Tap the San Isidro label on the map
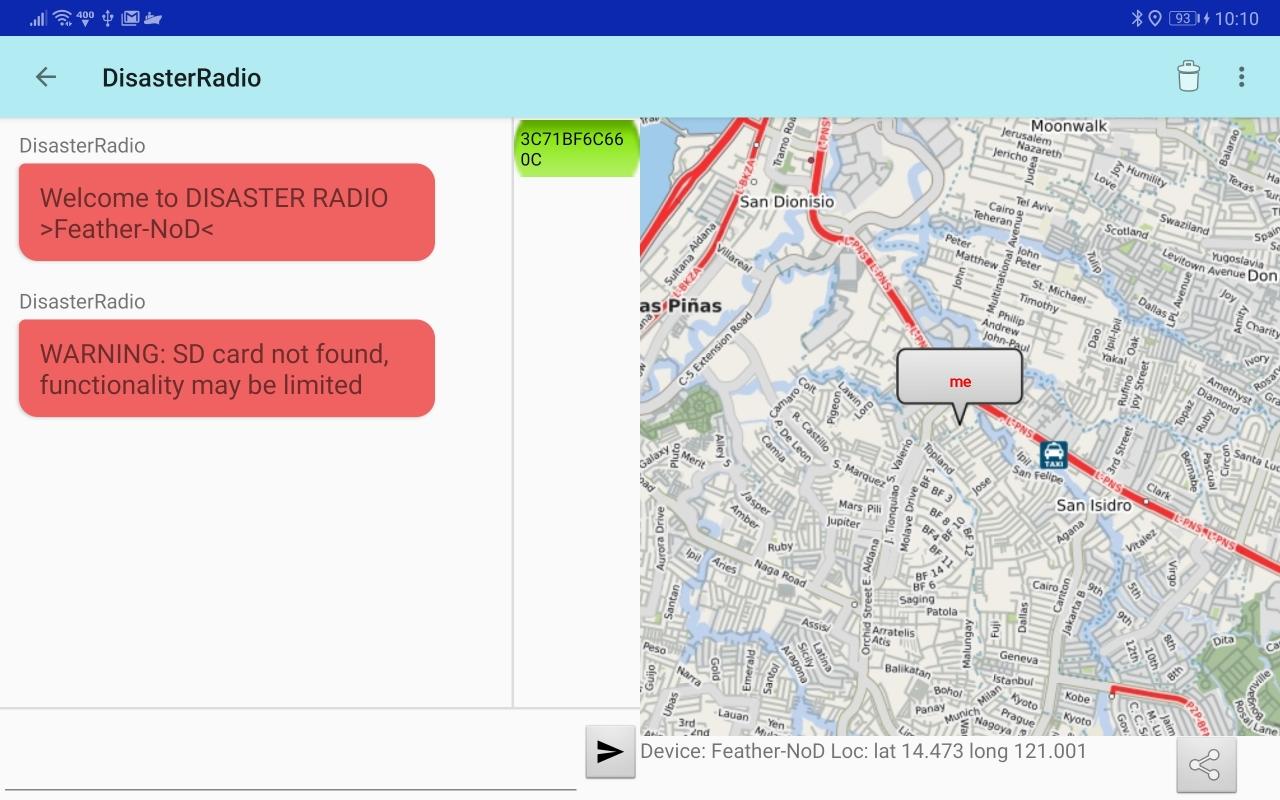This screenshot has height=800, width=1280. coord(1093,505)
